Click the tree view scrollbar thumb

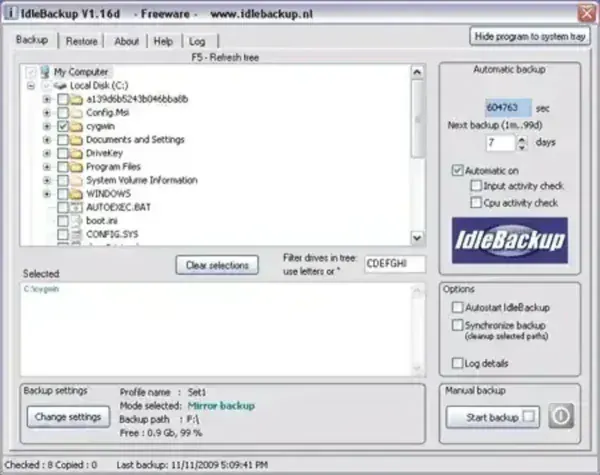point(417,118)
